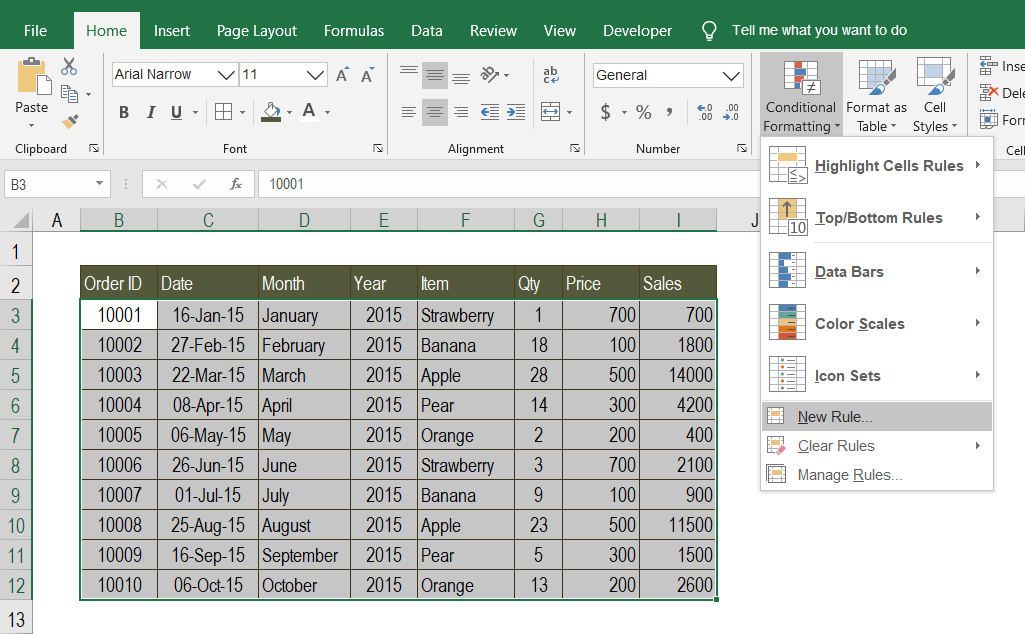The image size is (1025, 634).
Task: Open the font size 11 dropdown
Action: (315, 75)
